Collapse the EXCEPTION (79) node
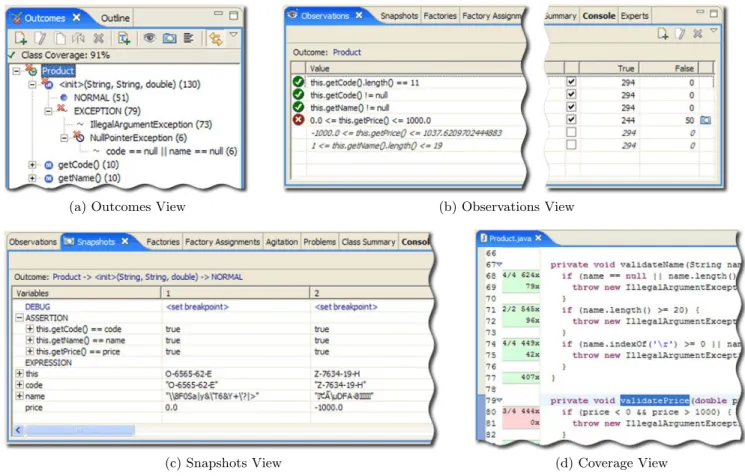 (x=48, y=111)
